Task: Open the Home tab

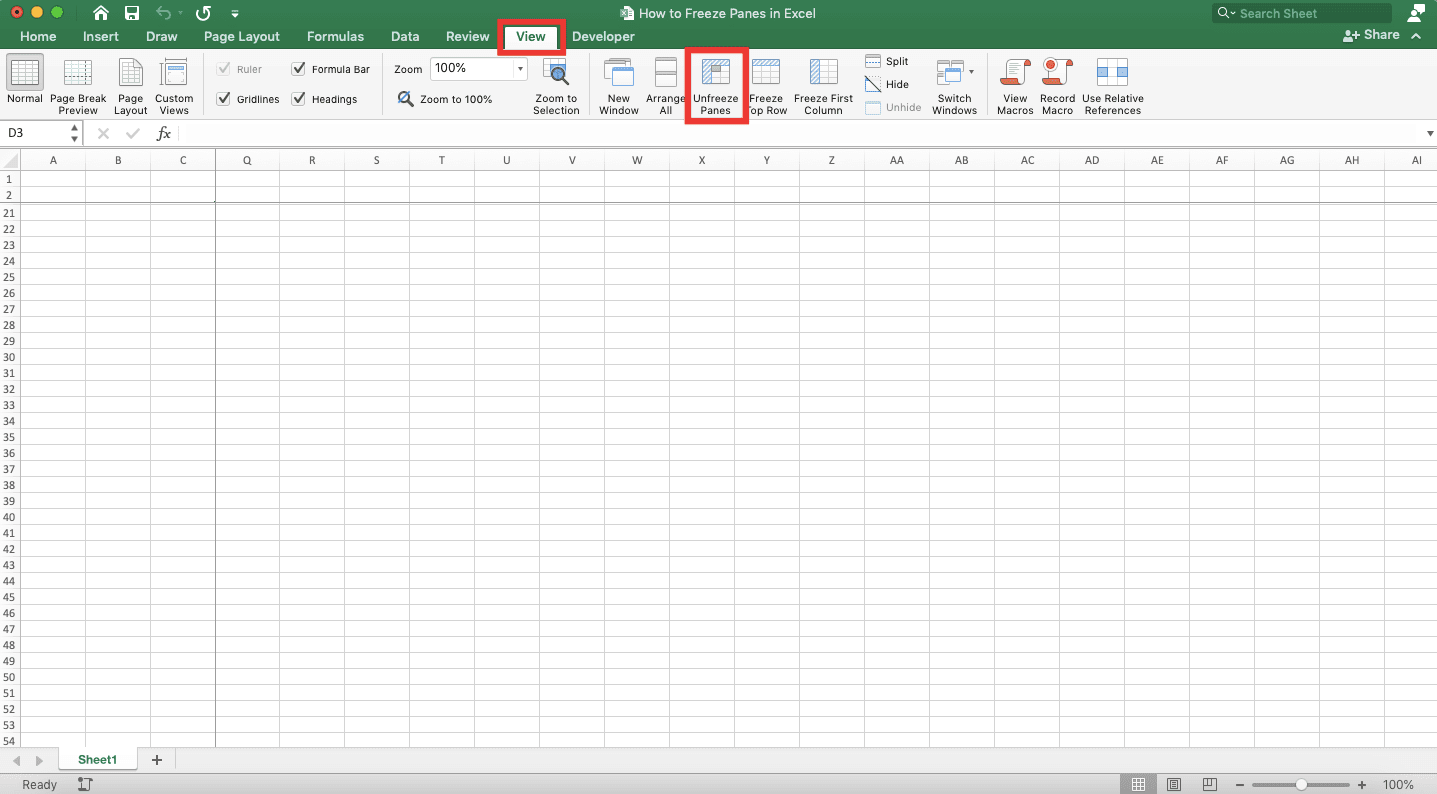Action: pyautogui.click(x=38, y=36)
